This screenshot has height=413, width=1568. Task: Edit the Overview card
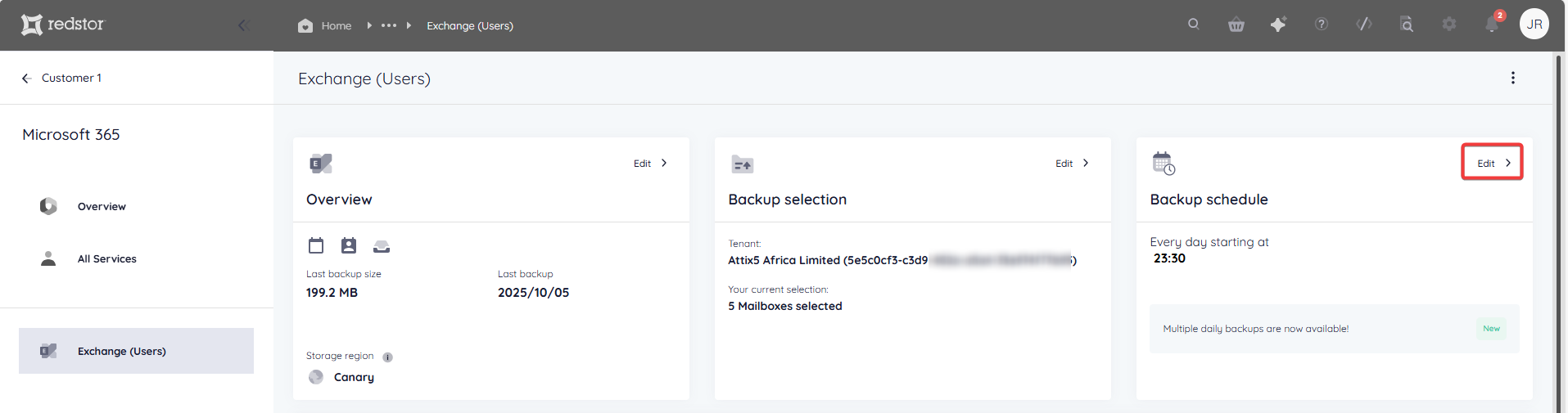click(642, 164)
